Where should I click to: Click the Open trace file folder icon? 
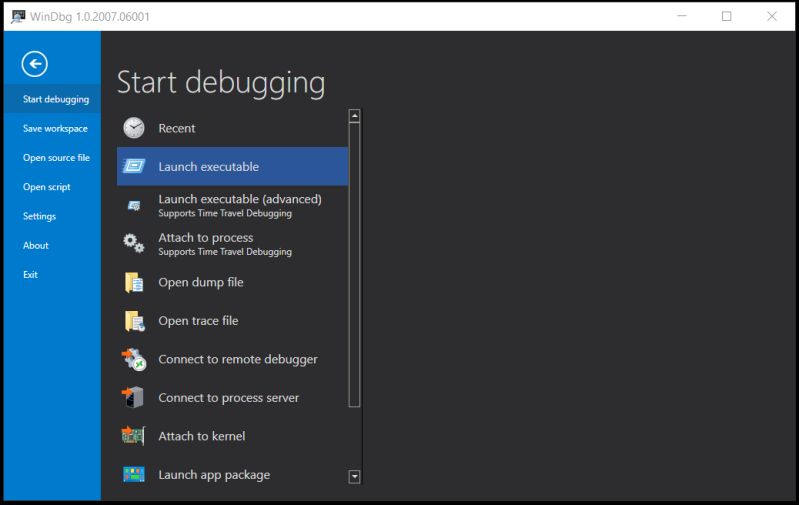pyautogui.click(x=135, y=321)
